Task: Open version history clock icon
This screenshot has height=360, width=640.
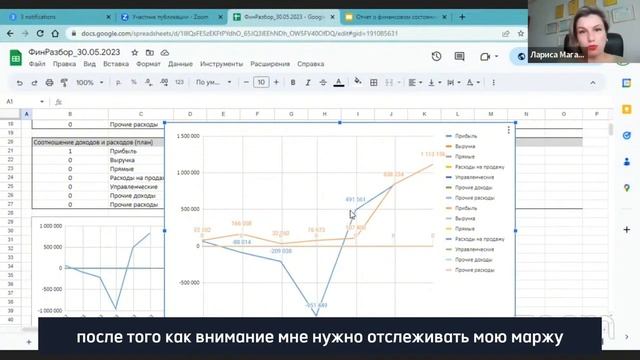Action: coord(436,56)
